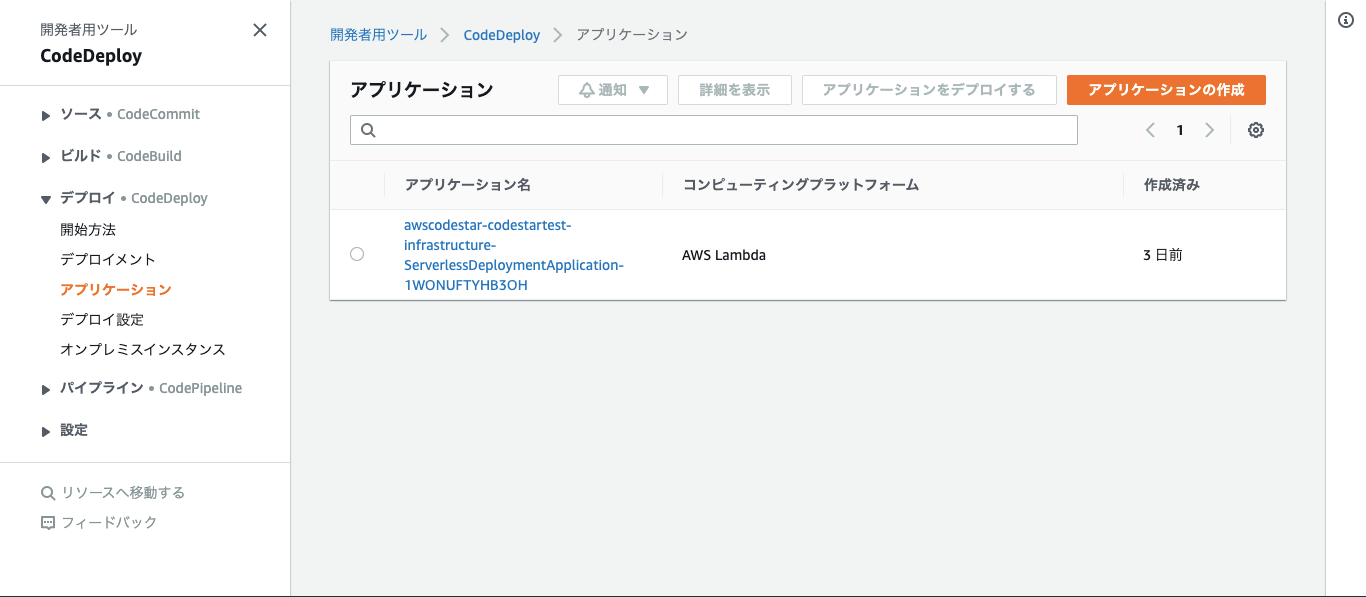Select the awscodestar application radio button
This screenshot has height=597, width=1366.
357,254
